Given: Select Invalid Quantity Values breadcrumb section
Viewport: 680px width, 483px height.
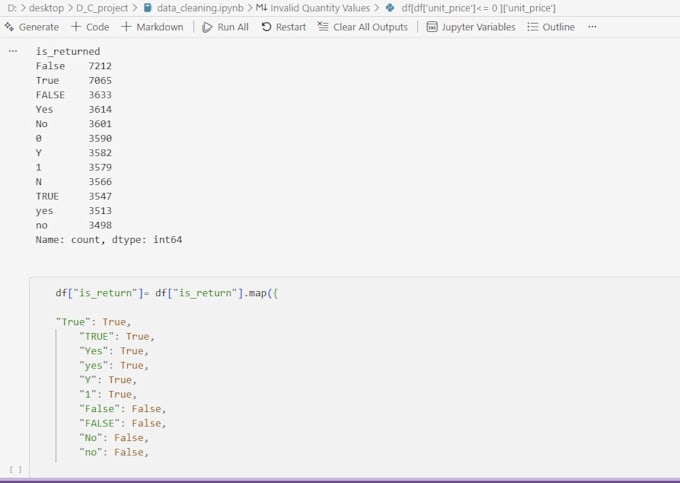Looking at the screenshot, I should [x=320, y=8].
